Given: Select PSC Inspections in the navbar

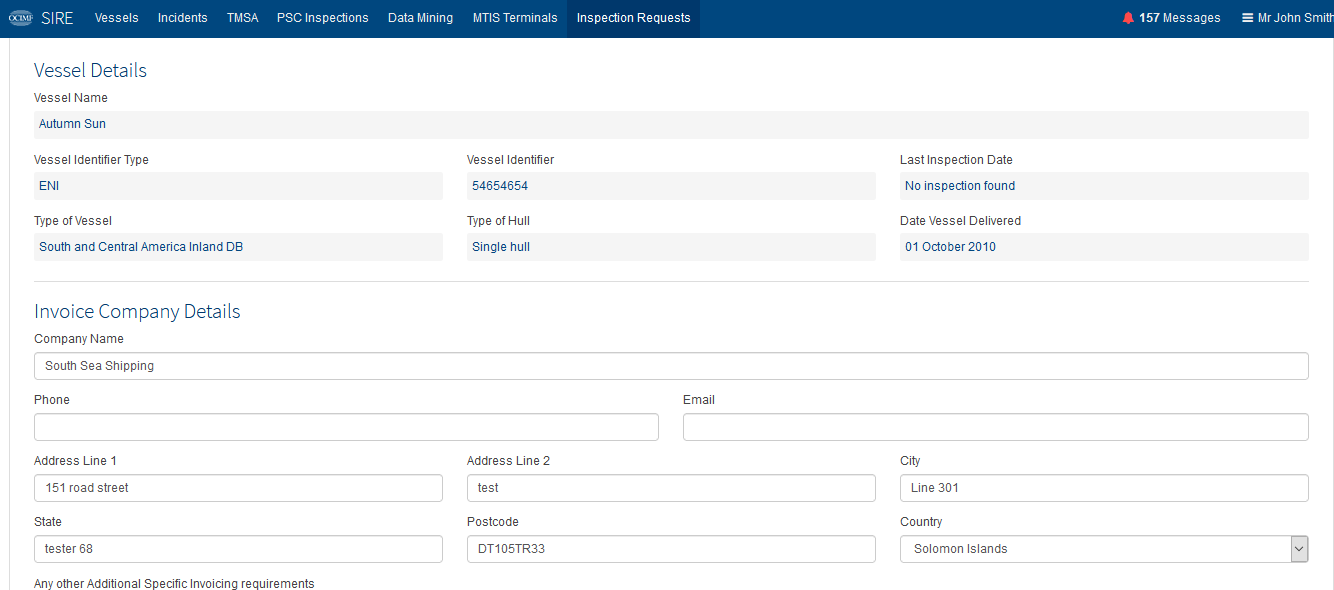Looking at the screenshot, I should click(x=323, y=18).
